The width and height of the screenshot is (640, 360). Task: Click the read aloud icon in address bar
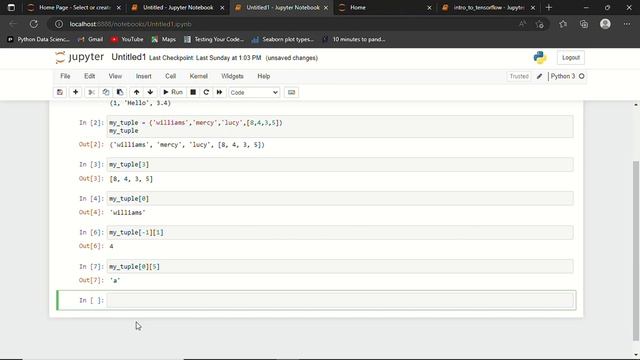click(522, 24)
